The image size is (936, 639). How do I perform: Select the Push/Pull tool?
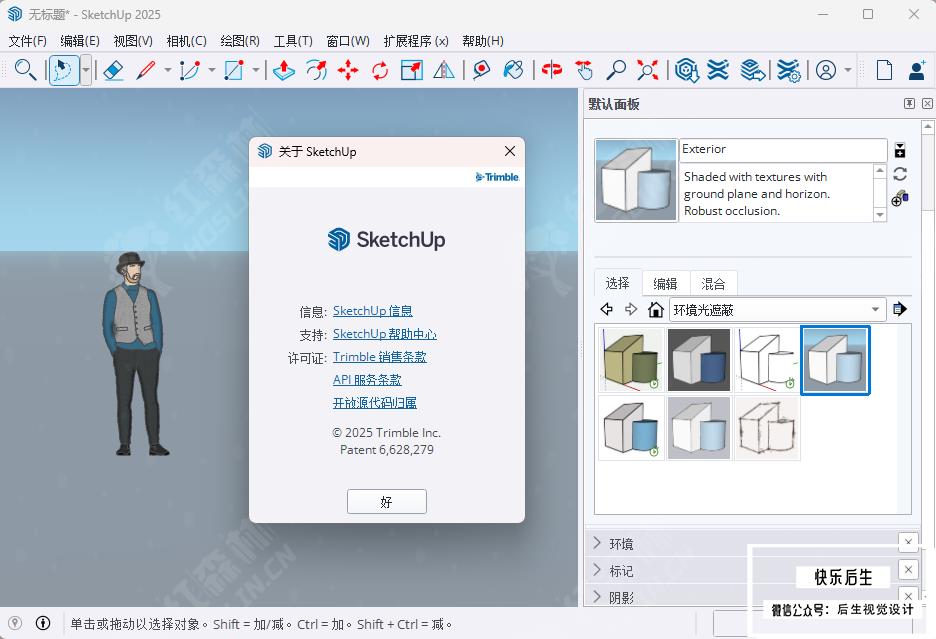click(284, 70)
